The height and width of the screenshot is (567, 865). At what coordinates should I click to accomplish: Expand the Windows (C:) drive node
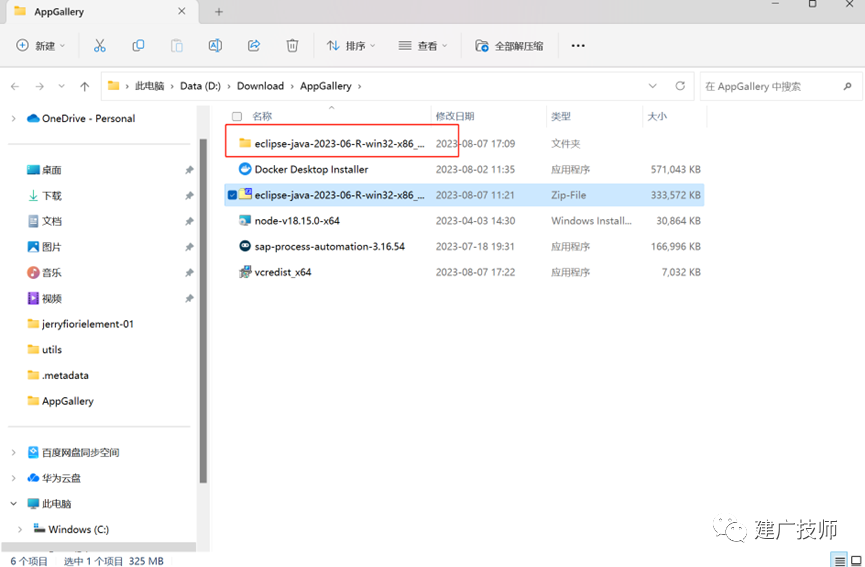20,529
